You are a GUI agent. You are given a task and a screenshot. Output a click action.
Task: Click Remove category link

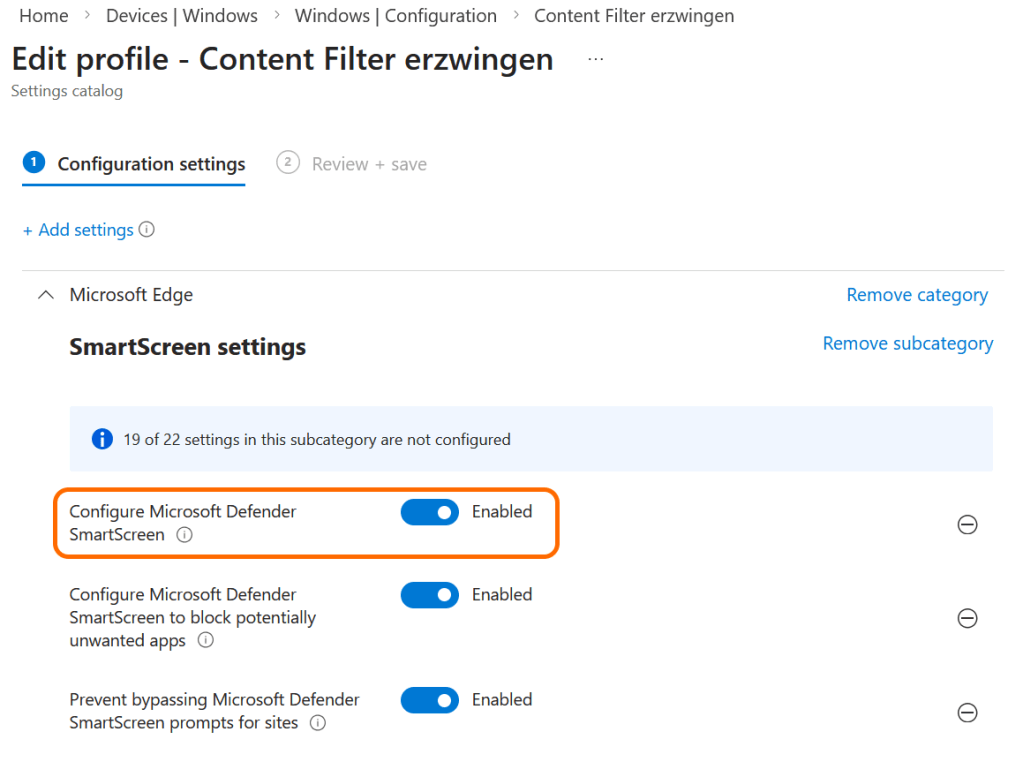pos(916,295)
